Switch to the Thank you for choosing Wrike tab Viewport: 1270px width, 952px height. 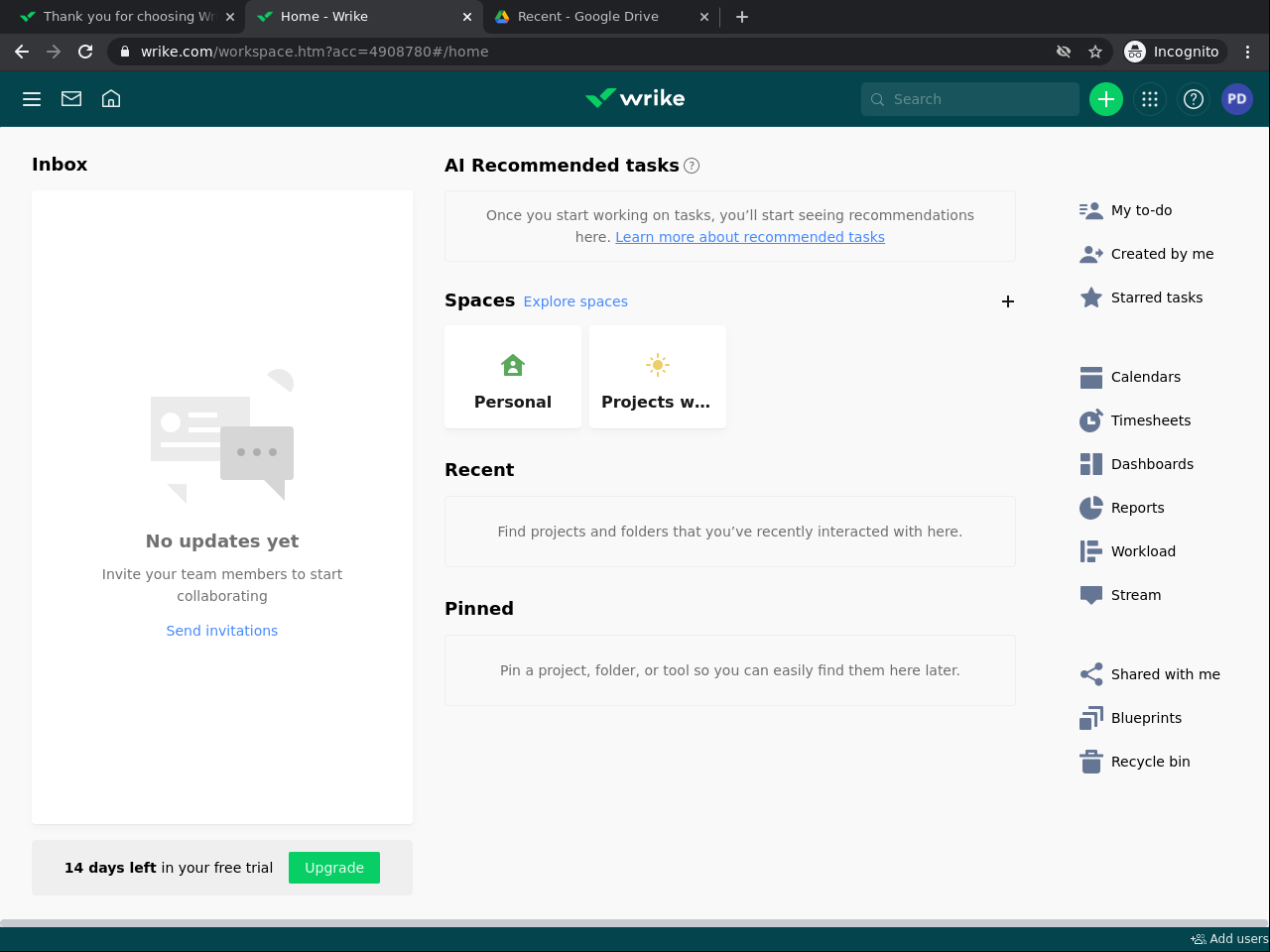pyautogui.click(x=128, y=17)
